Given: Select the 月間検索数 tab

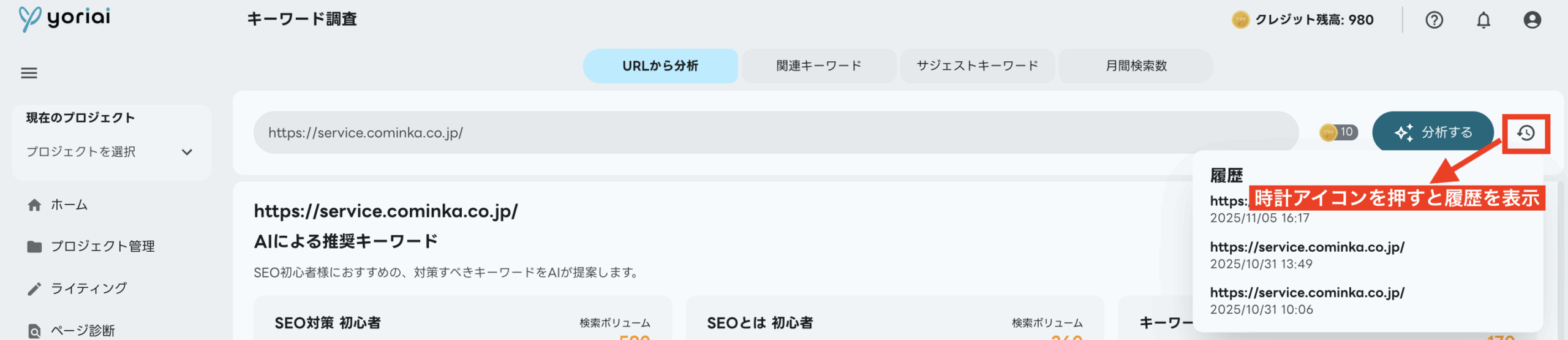Looking at the screenshot, I should tap(1136, 66).
